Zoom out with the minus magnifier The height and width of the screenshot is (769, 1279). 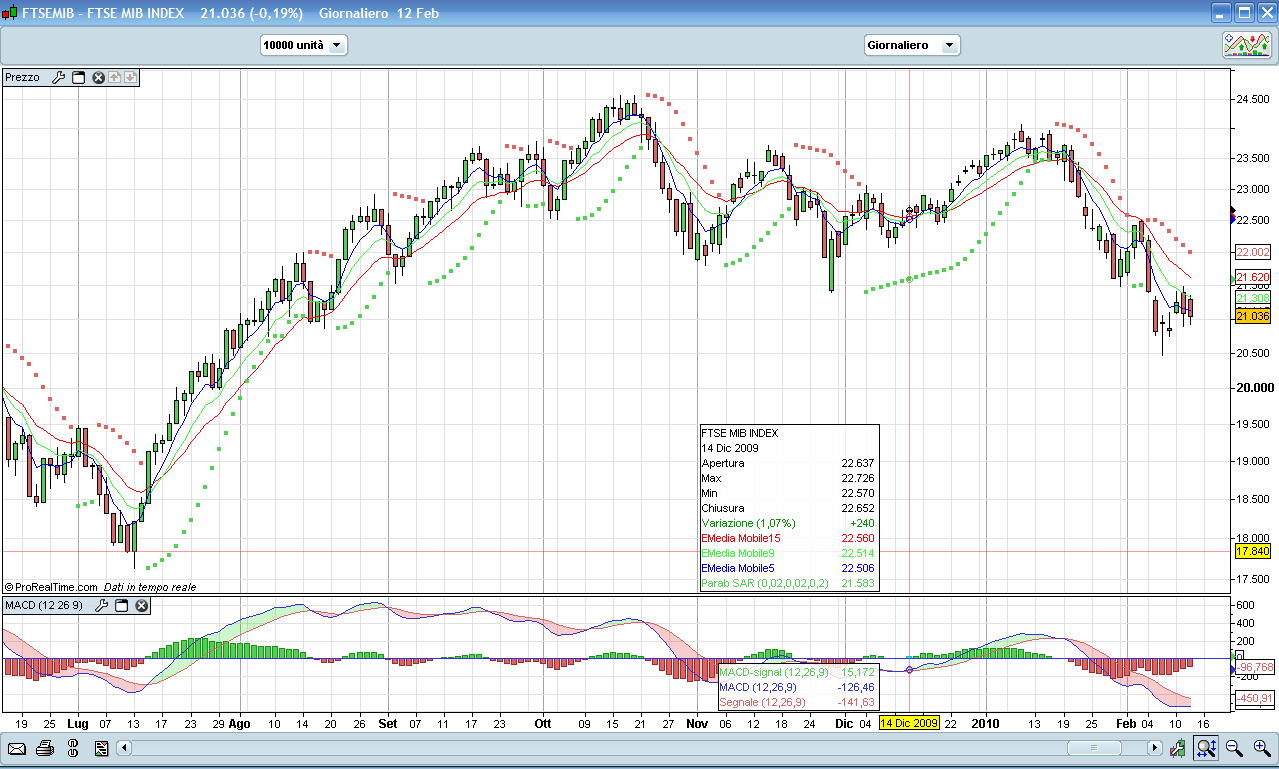1234,748
